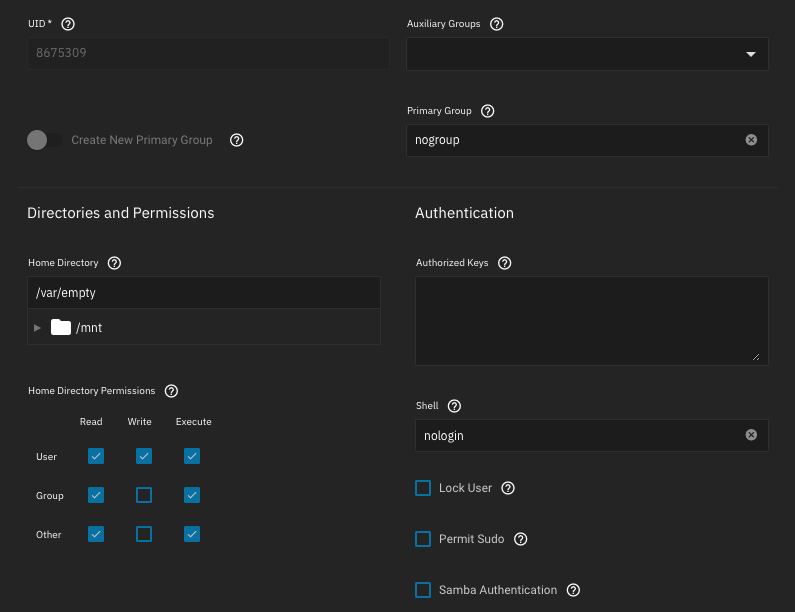
Task: Click the Execute column header
Action: [194, 422]
